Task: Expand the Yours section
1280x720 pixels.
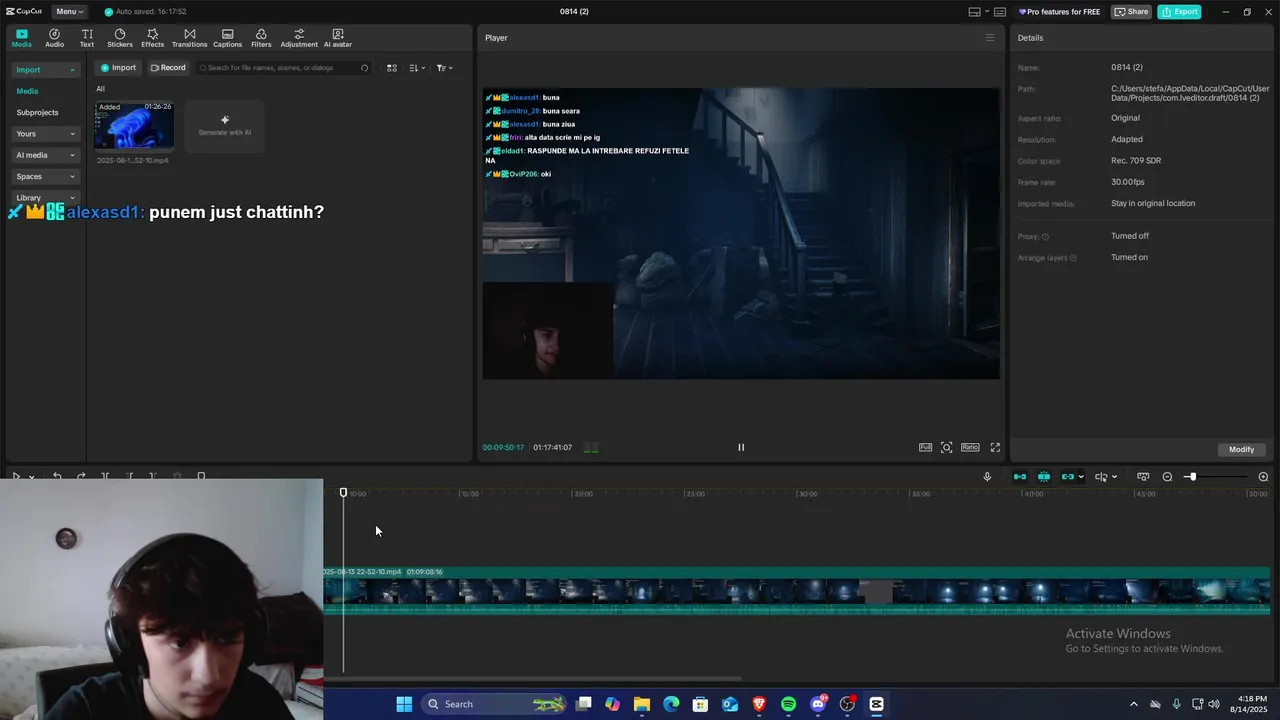Action: pyautogui.click(x=45, y=134)
